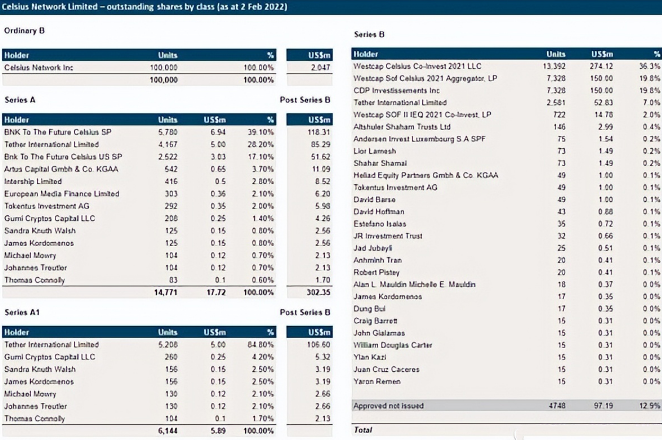Click 'Dung Bui' holder name
The width and height of the screenshot is (662, 440).
[x=369, y=309]
